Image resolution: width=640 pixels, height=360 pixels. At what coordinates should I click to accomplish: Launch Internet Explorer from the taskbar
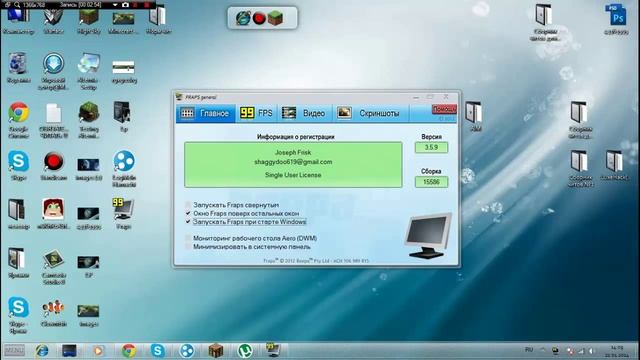tap(42, 351)
